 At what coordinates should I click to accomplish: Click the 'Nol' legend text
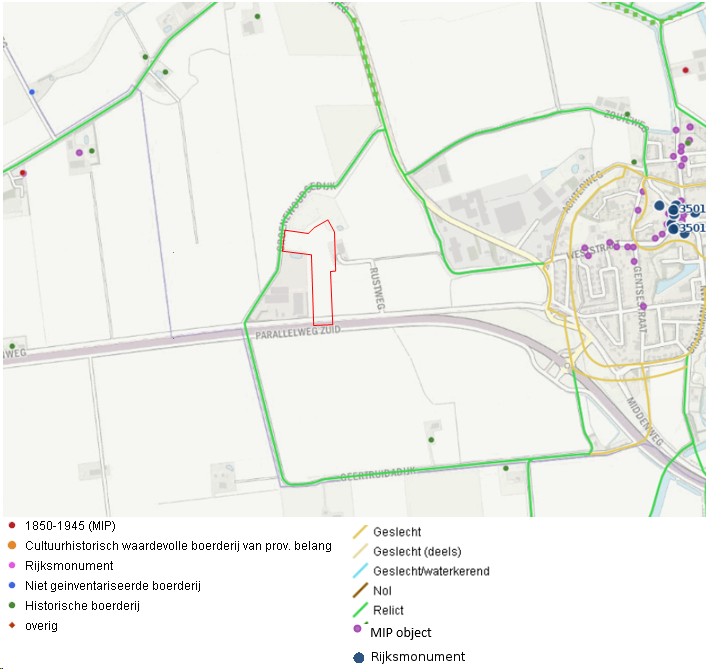click(x=382, y=591)
